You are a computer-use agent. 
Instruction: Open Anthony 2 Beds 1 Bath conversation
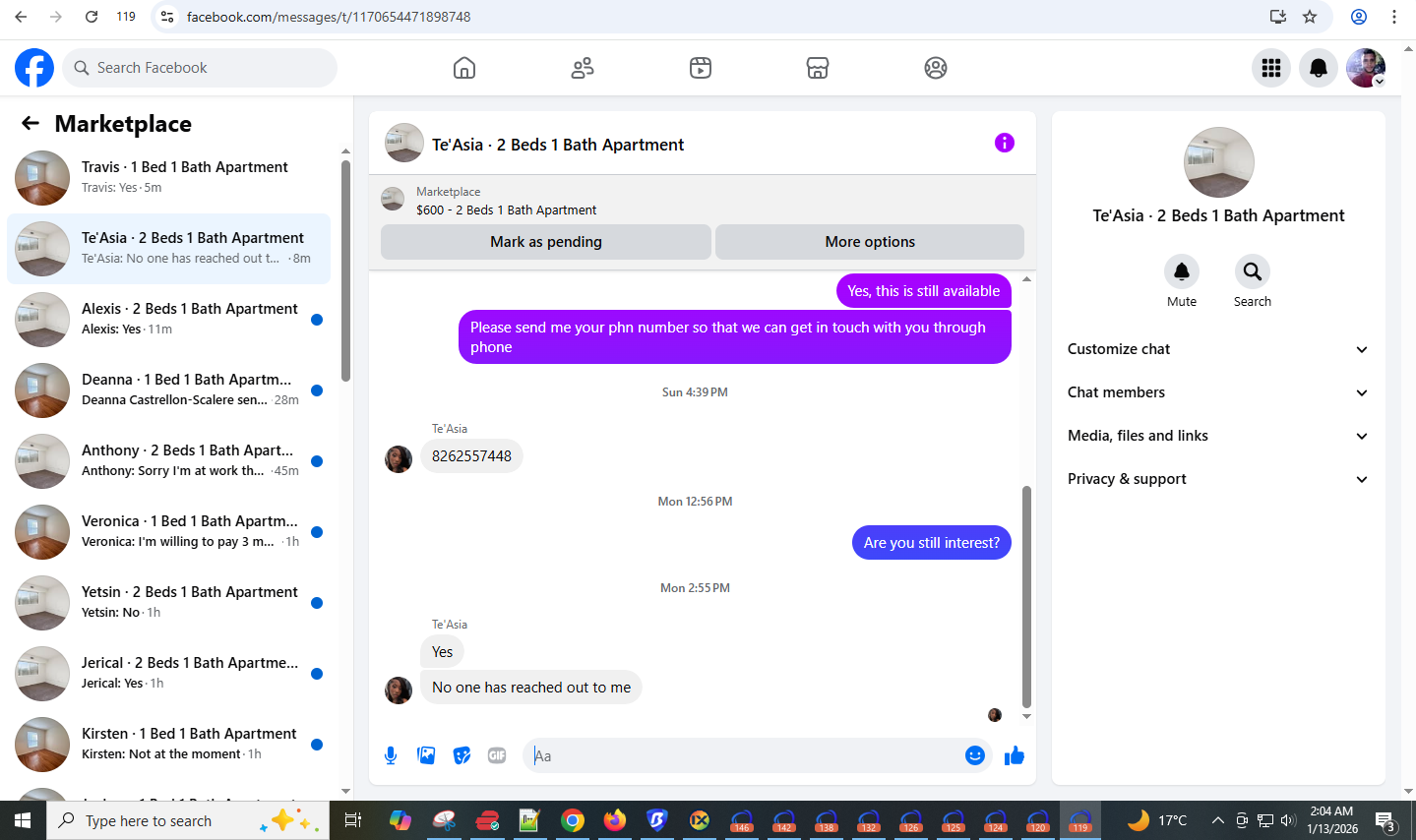(169, 461)
